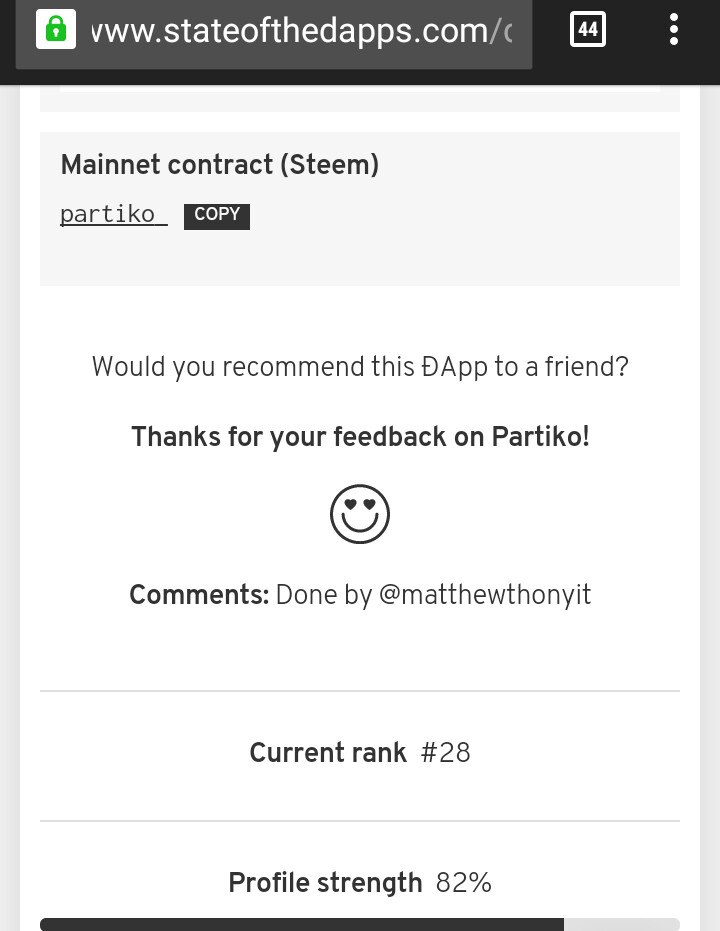Copy the partiko contract name
720x931 pixels.
[217, 216]
